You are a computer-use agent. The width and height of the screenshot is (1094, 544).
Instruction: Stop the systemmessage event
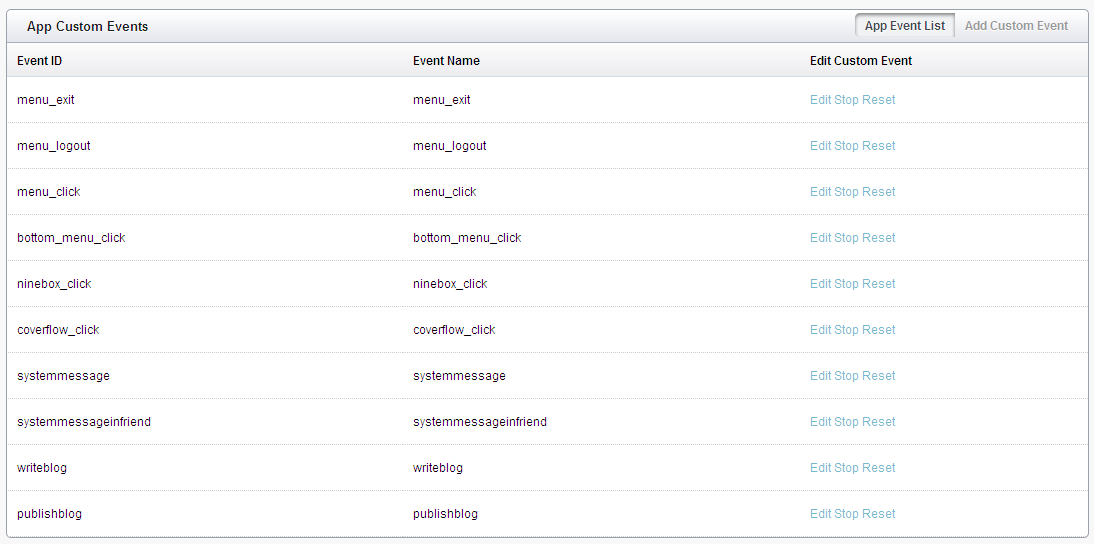[846, 376]
